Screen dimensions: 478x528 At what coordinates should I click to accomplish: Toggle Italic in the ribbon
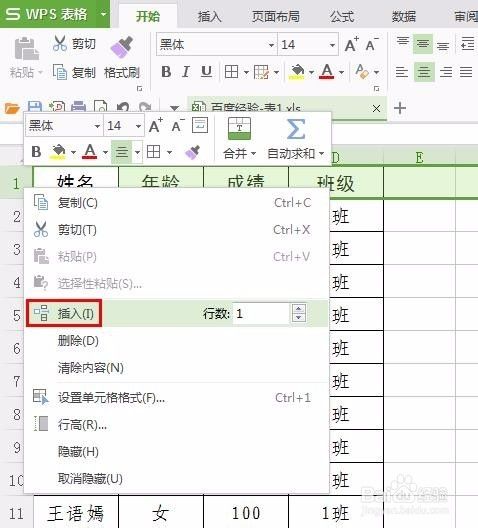(186, 72)
